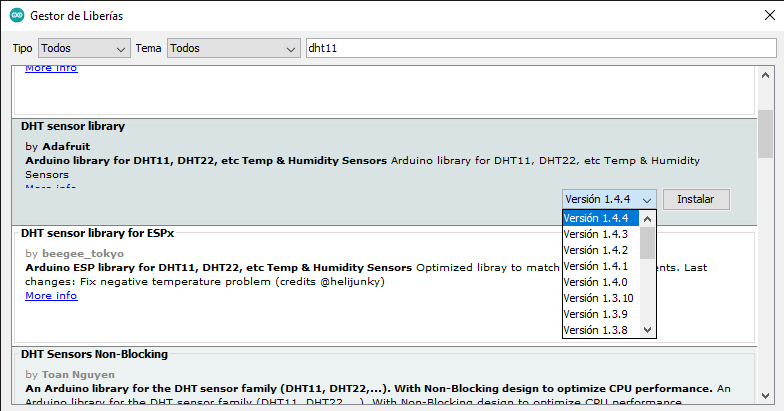Pick Versión 1.3.10 from version list
This screenshot has width=784, height=411.
point(600,298)
